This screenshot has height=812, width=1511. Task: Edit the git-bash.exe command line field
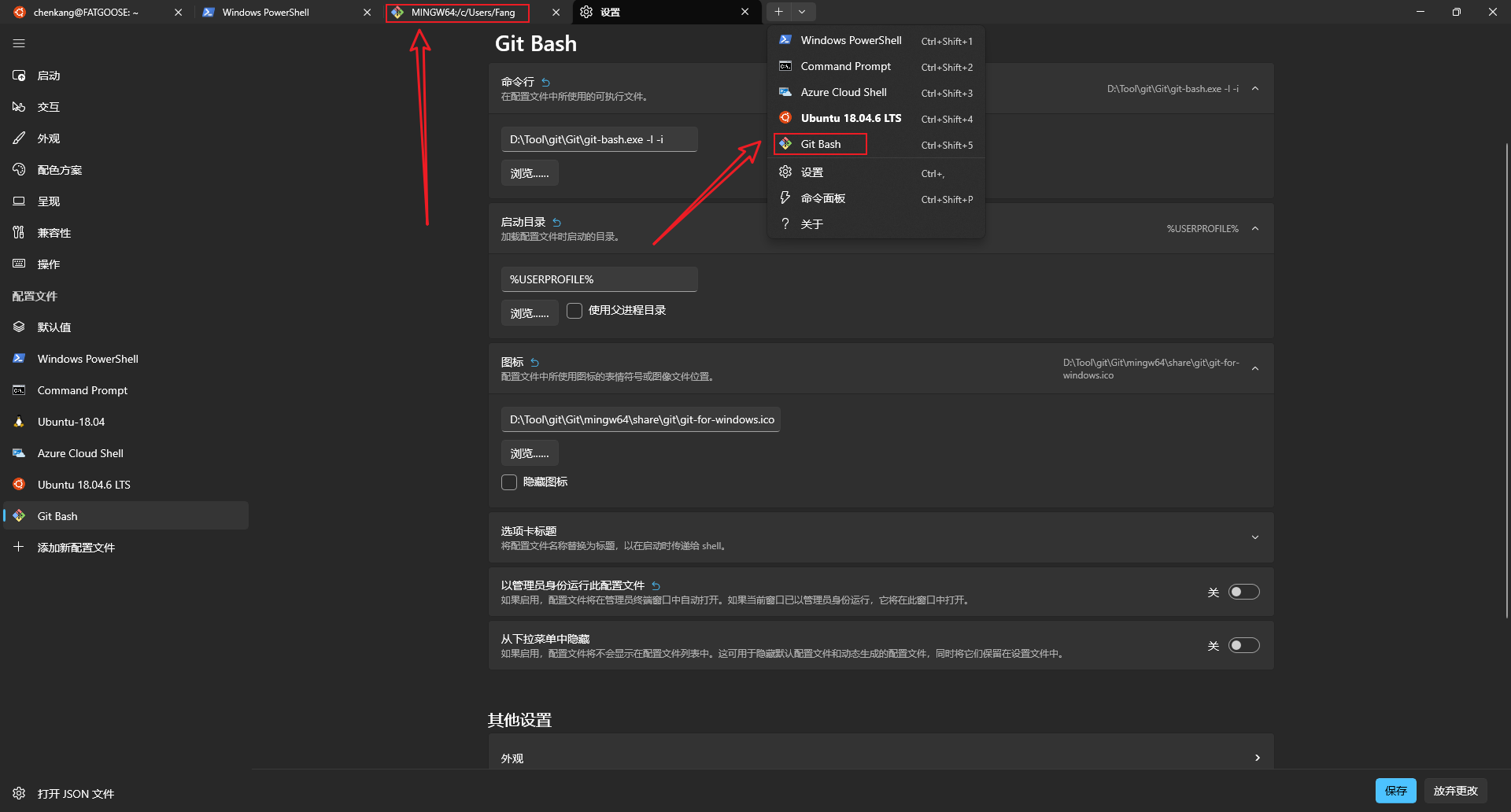click(599, 139)
